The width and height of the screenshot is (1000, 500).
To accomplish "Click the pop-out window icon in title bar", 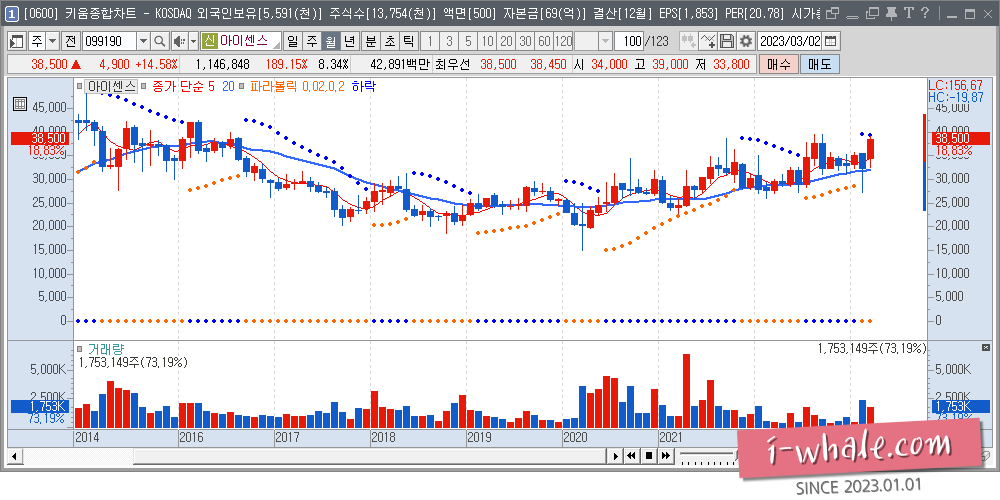I will pos(833,13).
